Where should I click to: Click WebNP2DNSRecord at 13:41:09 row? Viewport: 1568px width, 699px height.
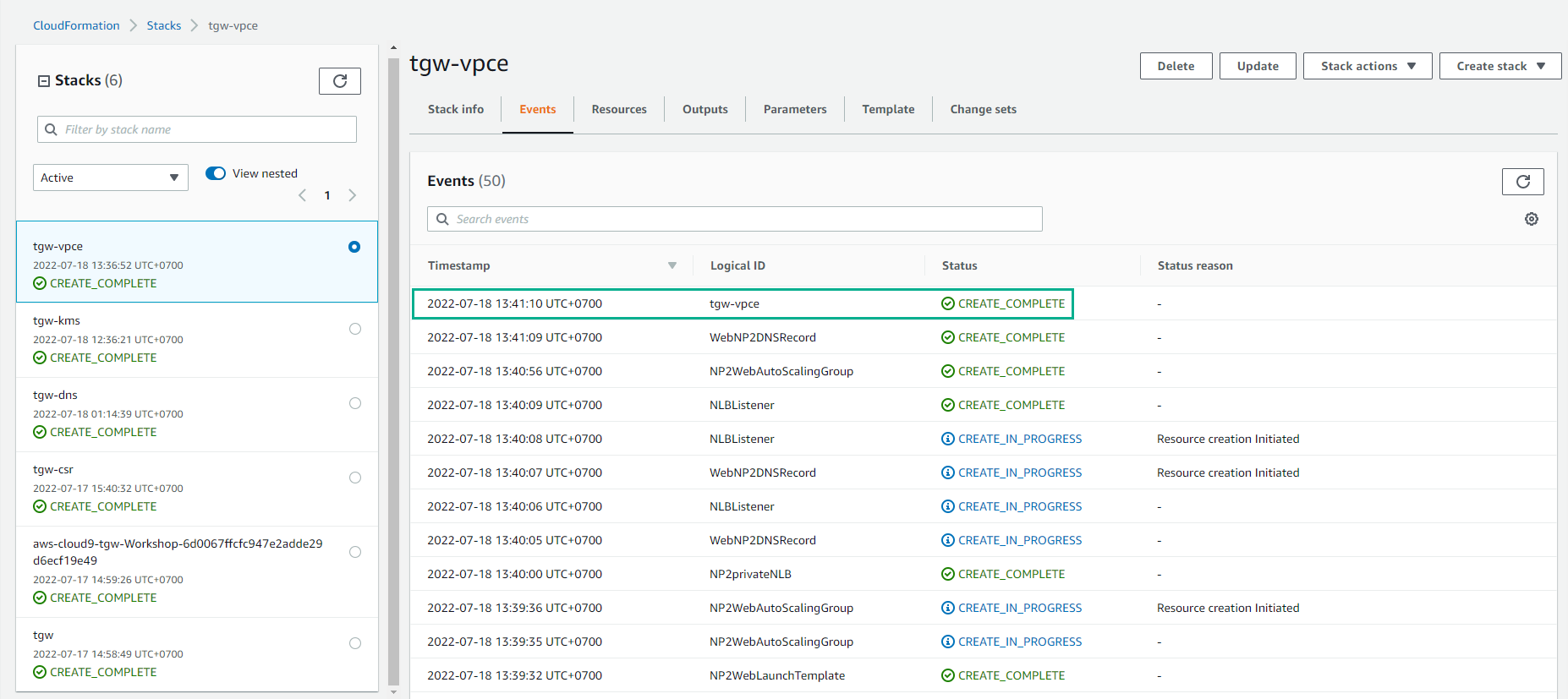click(762, 337)
